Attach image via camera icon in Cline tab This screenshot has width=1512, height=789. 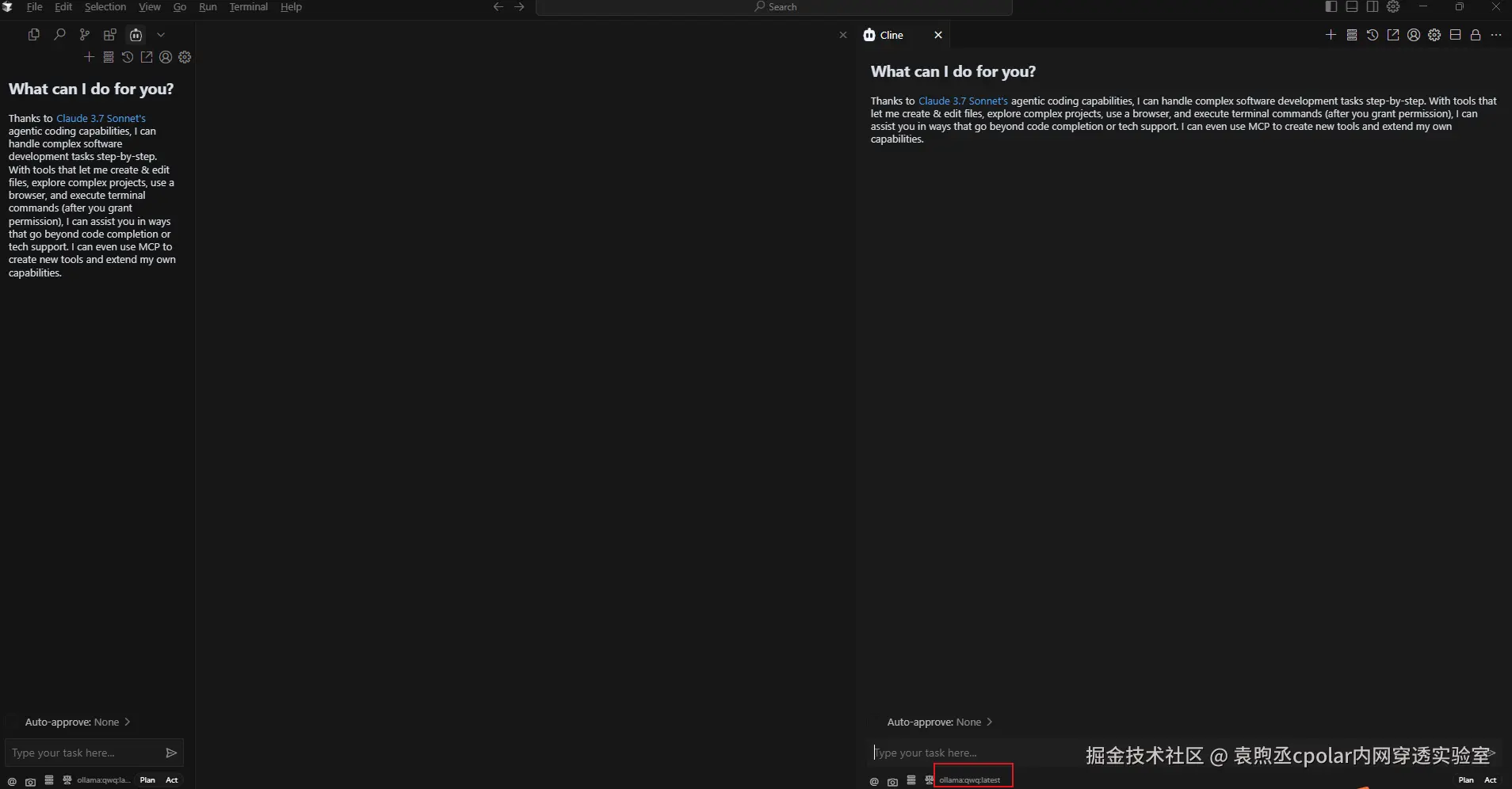click(x=892, y=781)
